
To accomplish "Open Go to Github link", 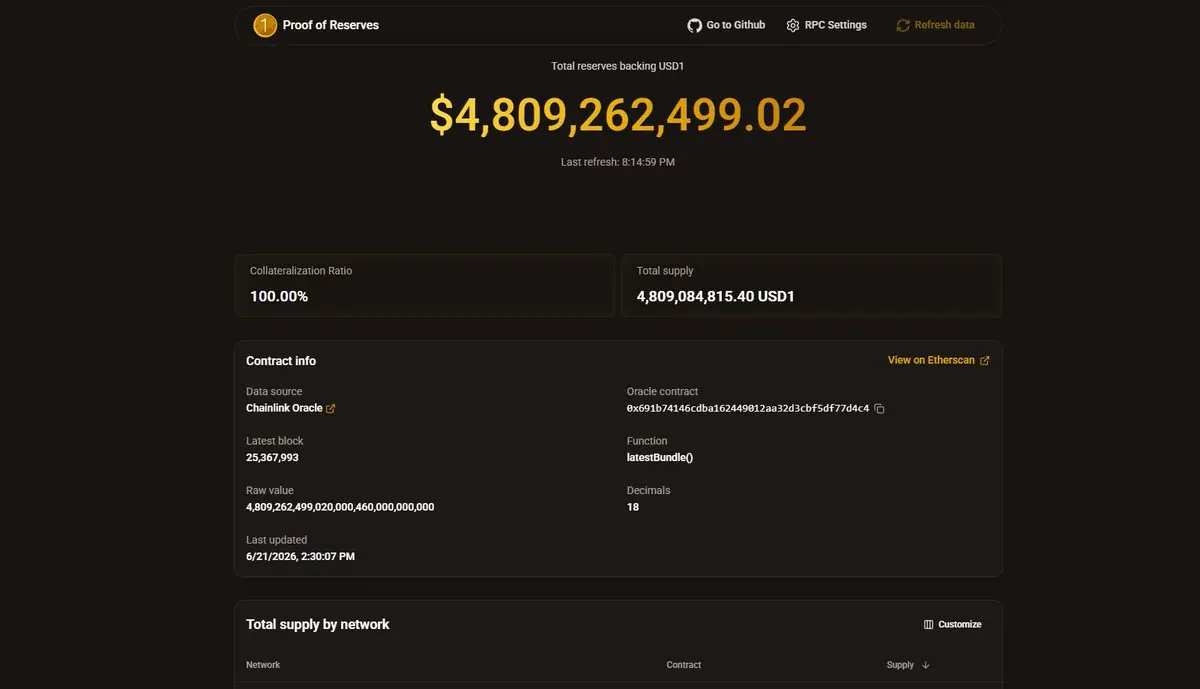I will click(726, 25).
